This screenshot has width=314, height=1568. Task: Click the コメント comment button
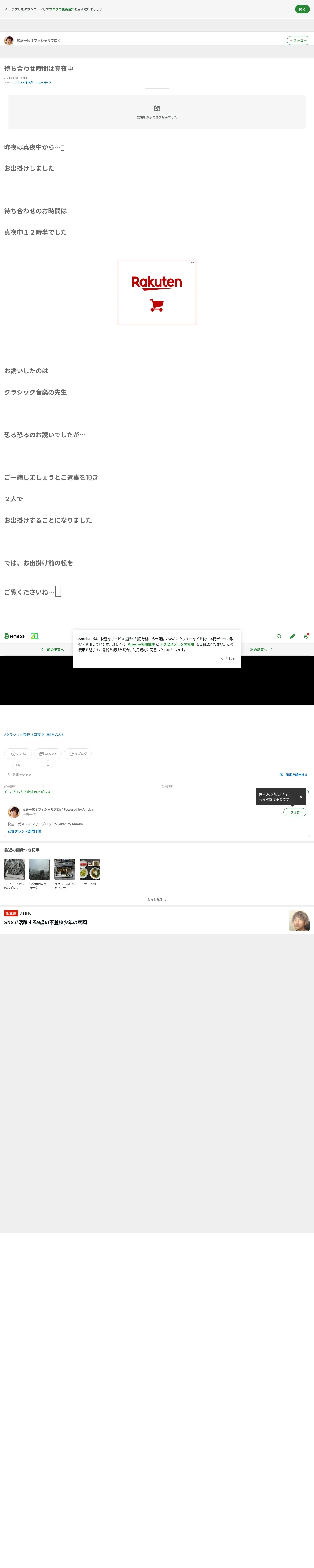click(48, 754)
